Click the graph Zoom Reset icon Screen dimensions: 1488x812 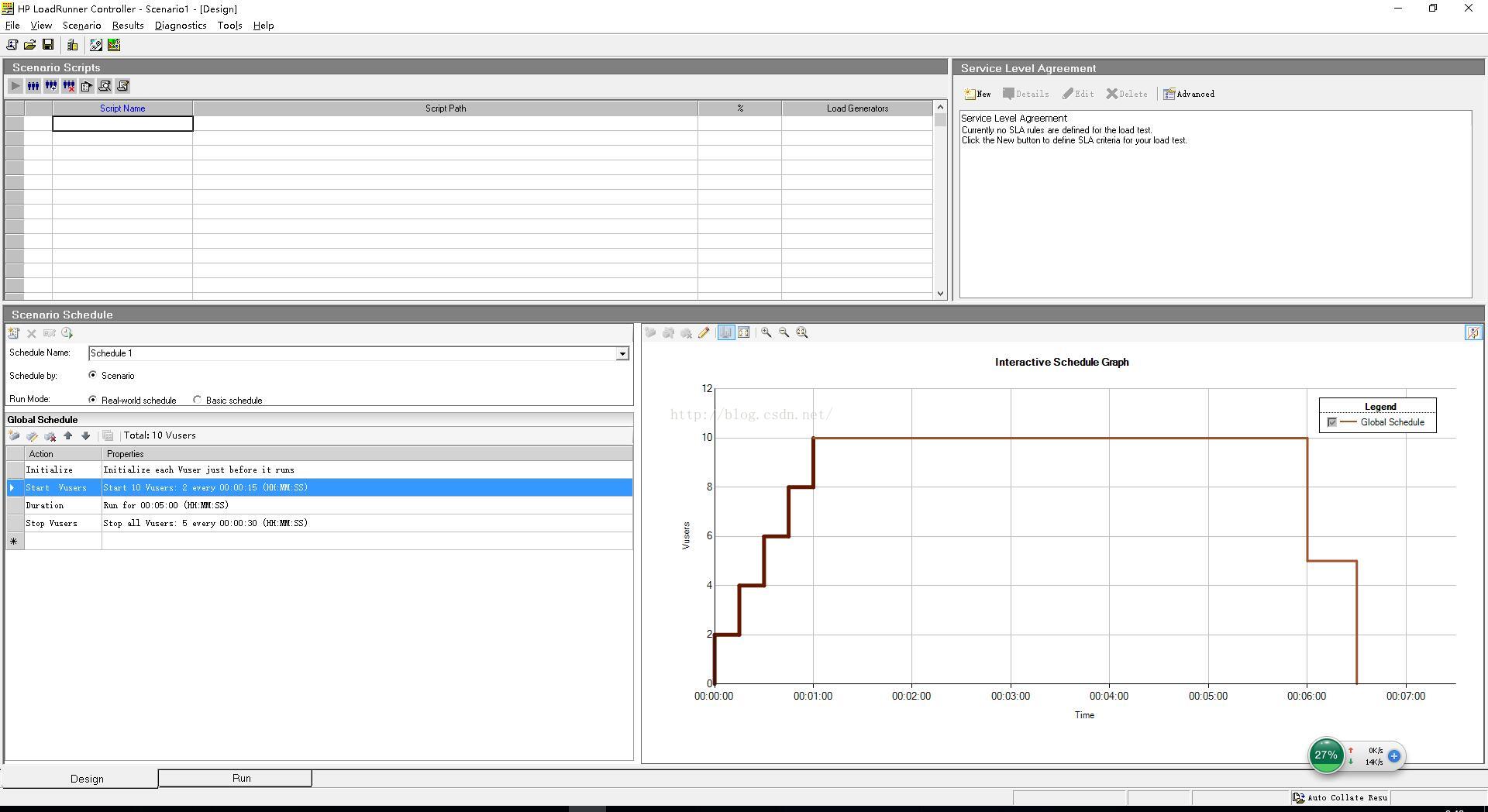[802, 332]
